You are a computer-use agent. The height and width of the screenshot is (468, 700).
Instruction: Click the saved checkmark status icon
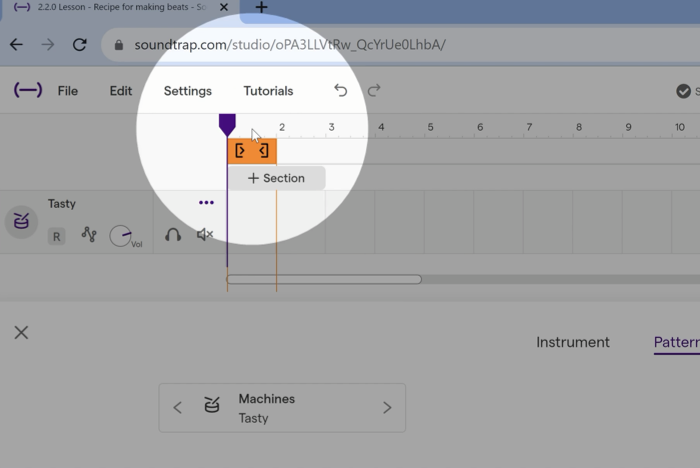tap(683, 91)
